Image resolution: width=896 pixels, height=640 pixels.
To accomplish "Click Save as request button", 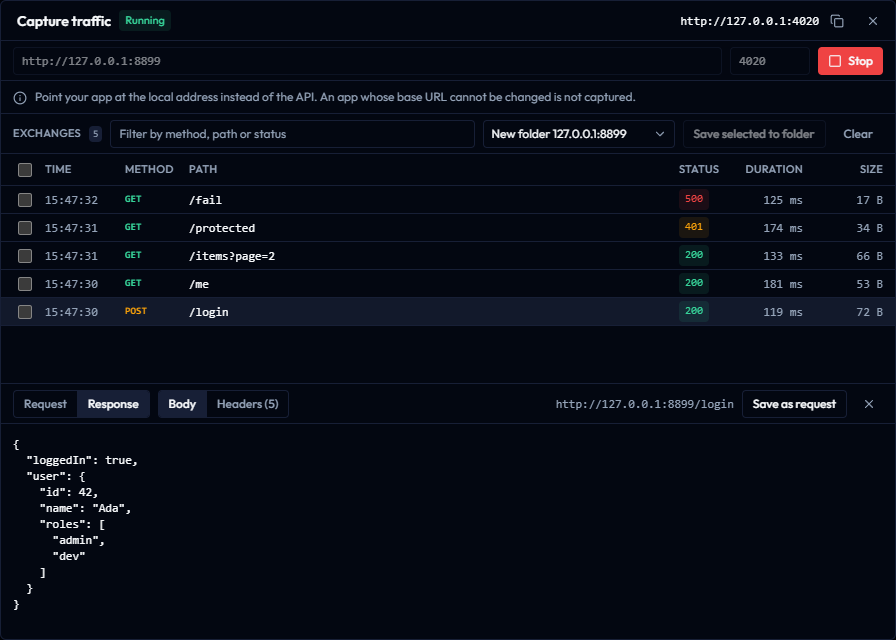I will [x=794, y=404].
